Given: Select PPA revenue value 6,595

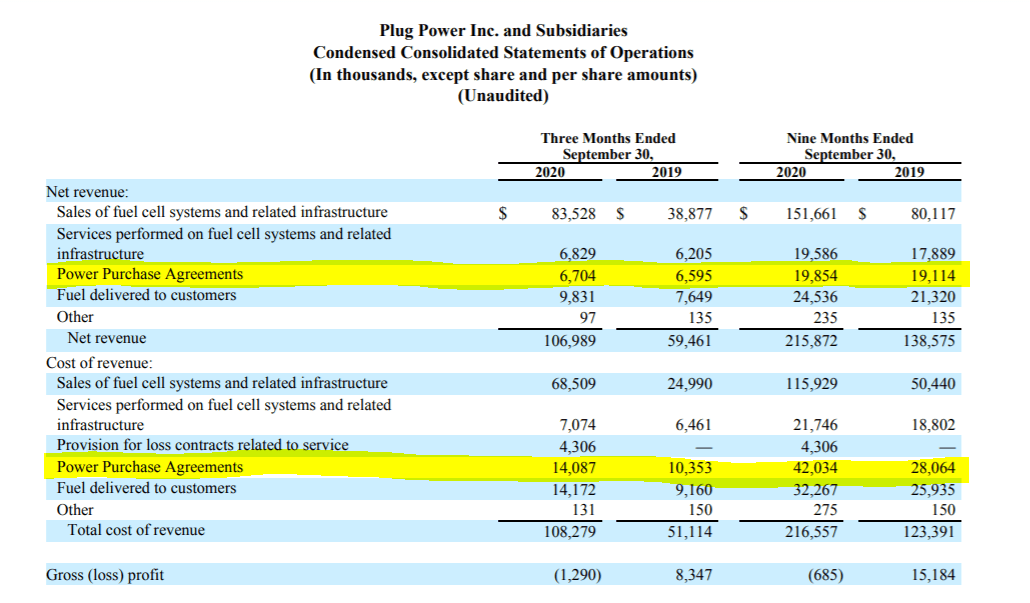Looking at the screenshot, I should [694, 275].
